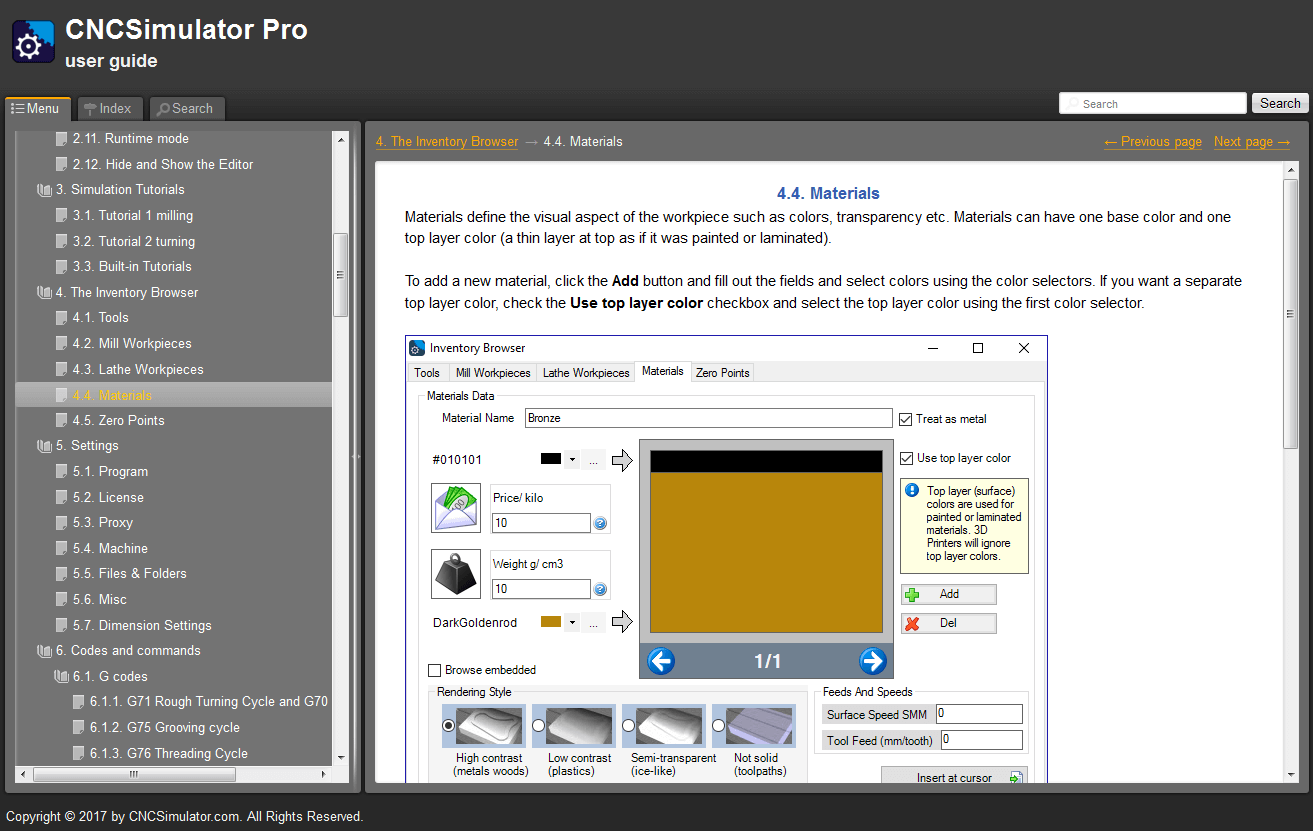Click the previous material blue arrow
The image size is (1313, 831).
point(661,661)
